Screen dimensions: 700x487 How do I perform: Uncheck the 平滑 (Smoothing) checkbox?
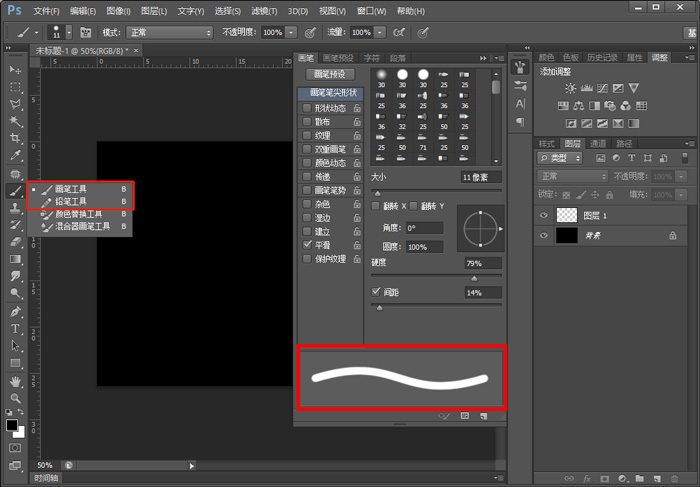tap(307, 245)
